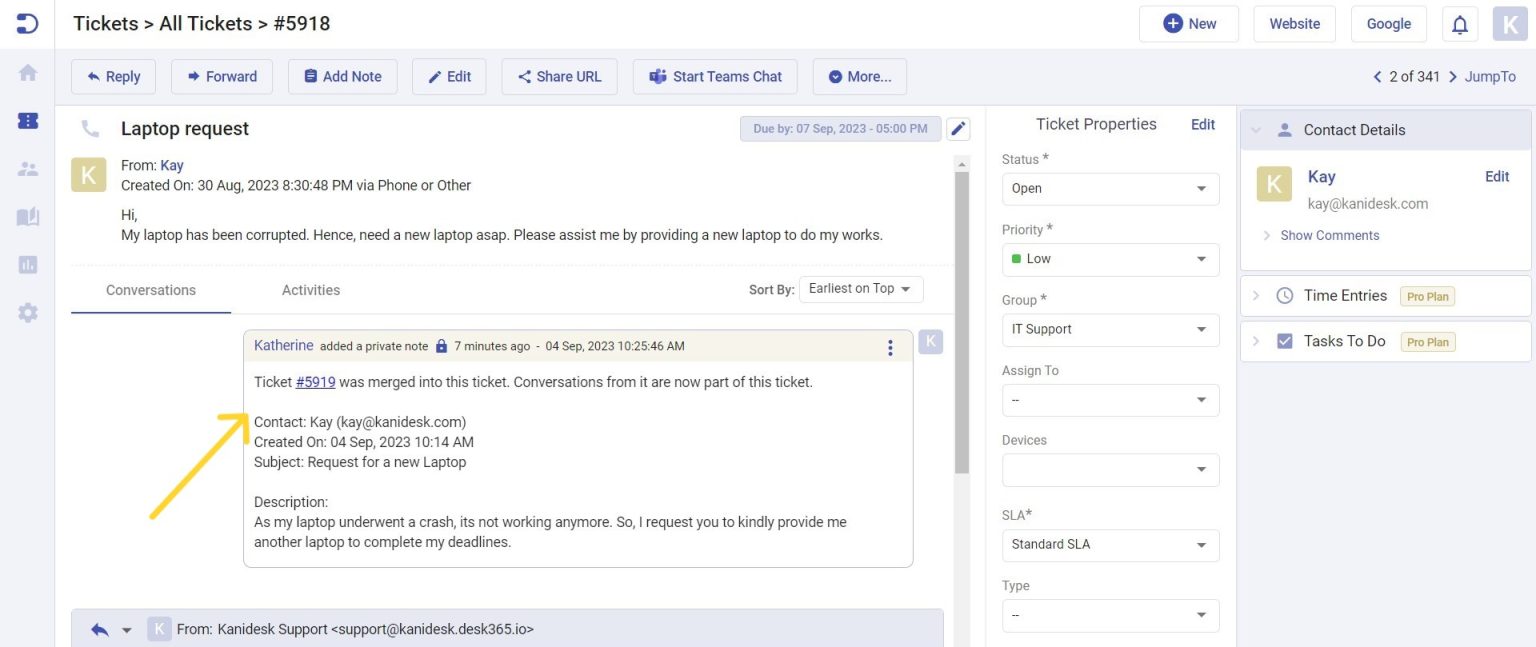Open the kebab menu on Katherine's private note
This screenshot has width=1536, height=647.
[890, 347]
